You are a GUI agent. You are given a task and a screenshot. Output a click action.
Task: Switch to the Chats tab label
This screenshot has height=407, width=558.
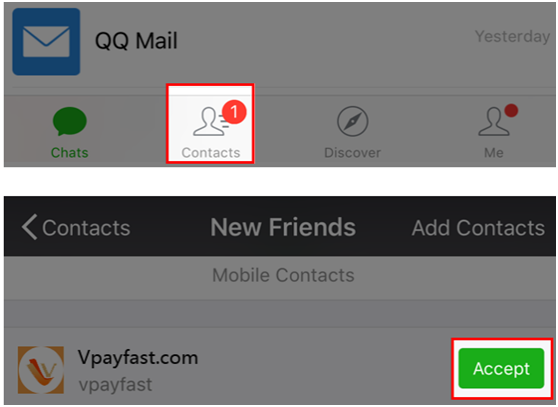click(x=69, y=153)
